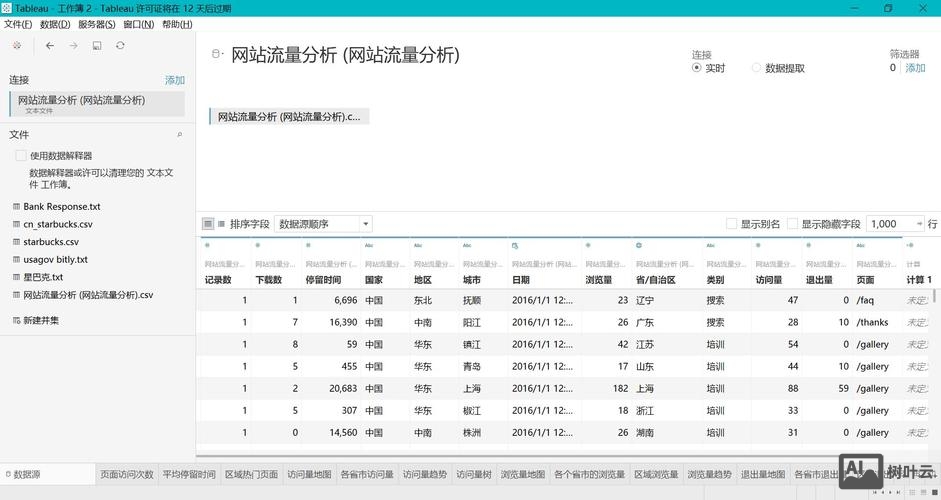This screenshot has width=941, height=500.
Task: Select the 数据提取 extract radio button
Action: pos(756,68)
